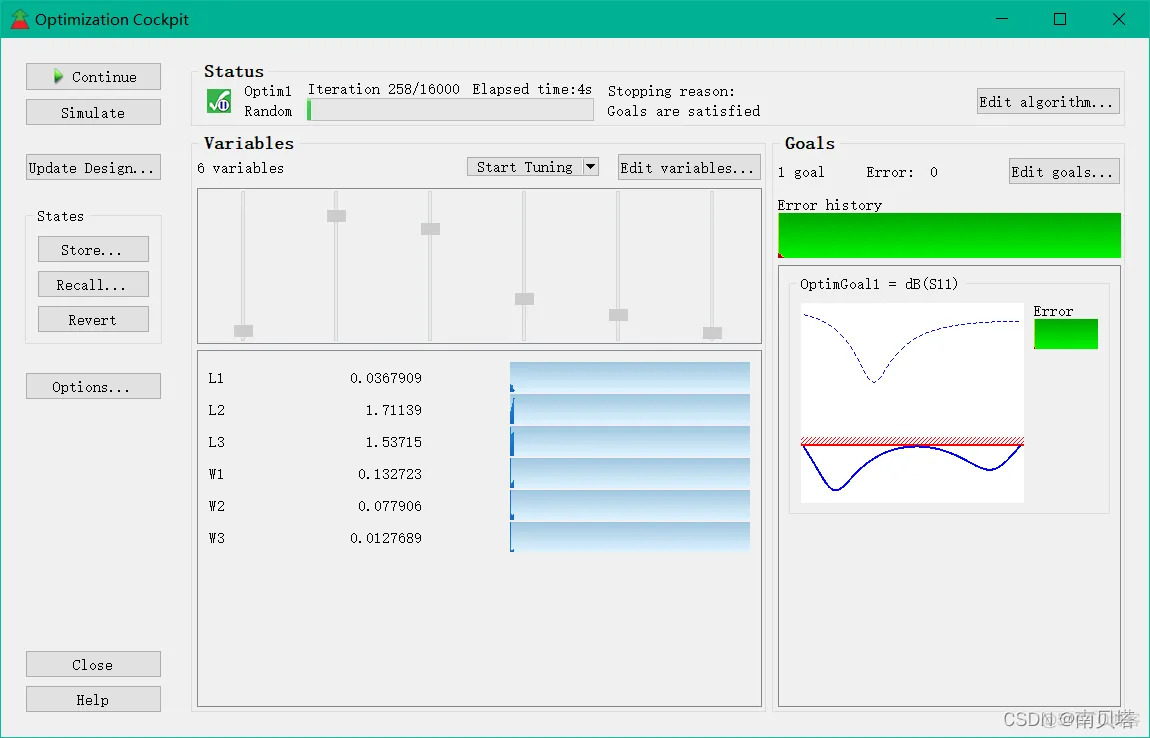This screenshot has height=738, width=1150.
Task: Select the W2 variable row
Action: point(479,505)
